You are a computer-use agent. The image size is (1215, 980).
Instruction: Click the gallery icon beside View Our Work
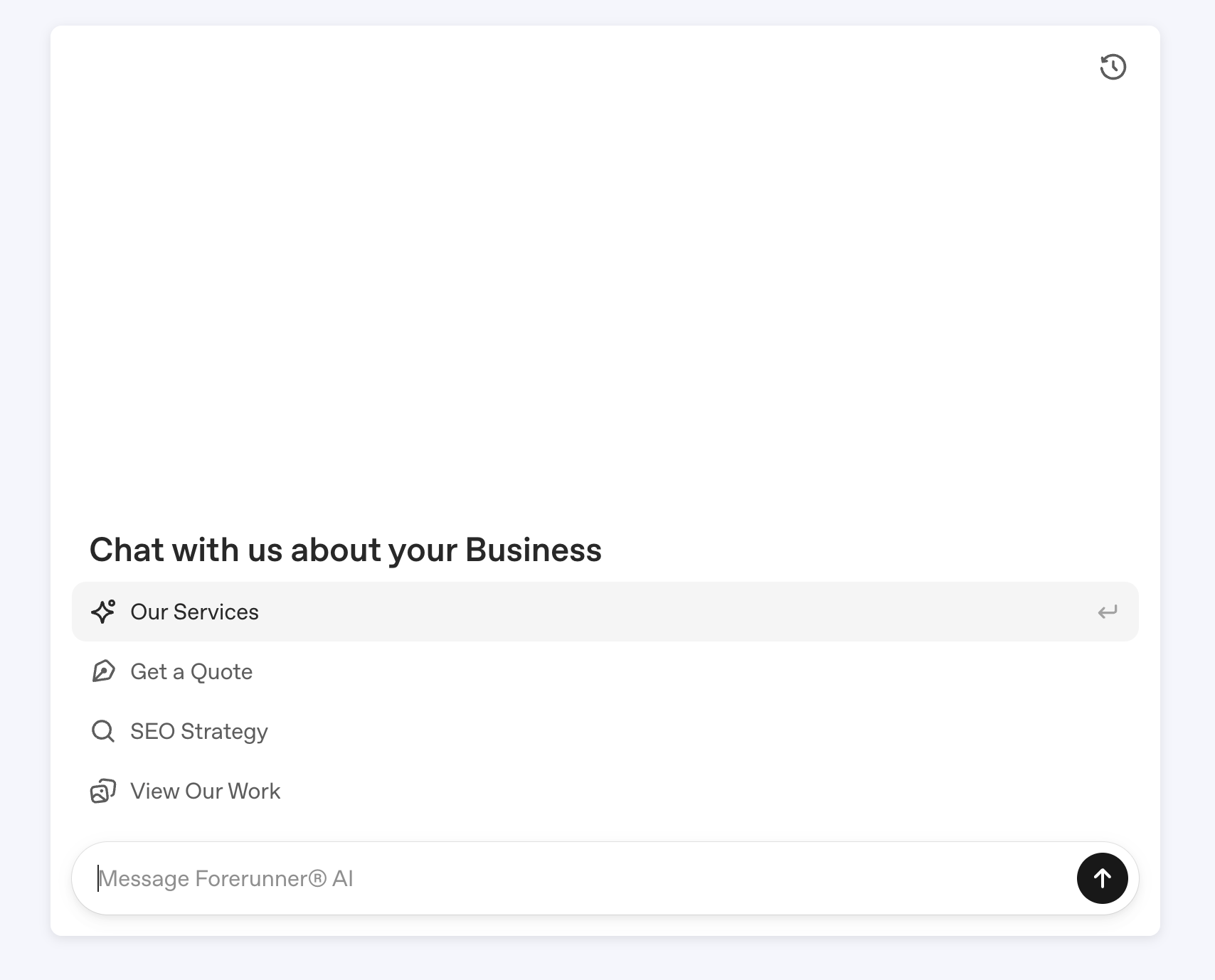tap(103, 791)
